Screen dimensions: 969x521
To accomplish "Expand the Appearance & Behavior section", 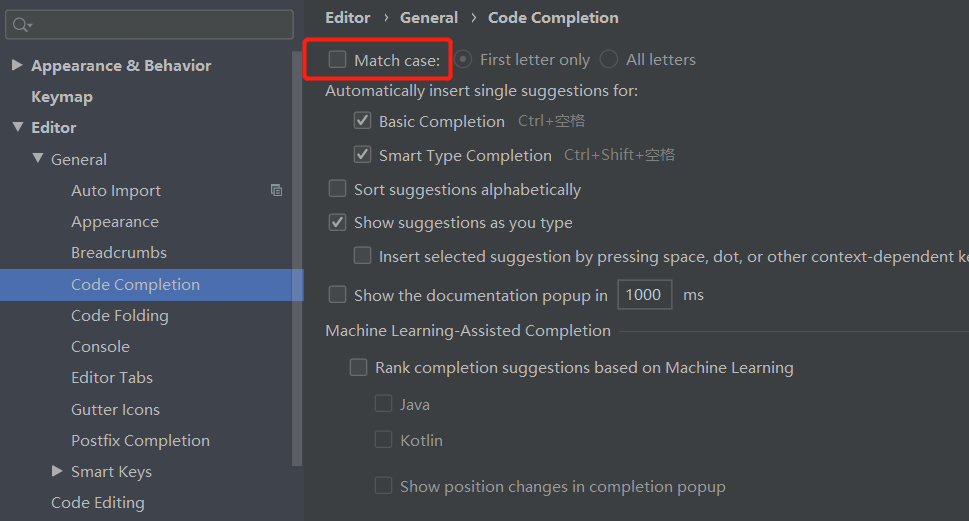I will pyautogui.click(x=17, y=65).
